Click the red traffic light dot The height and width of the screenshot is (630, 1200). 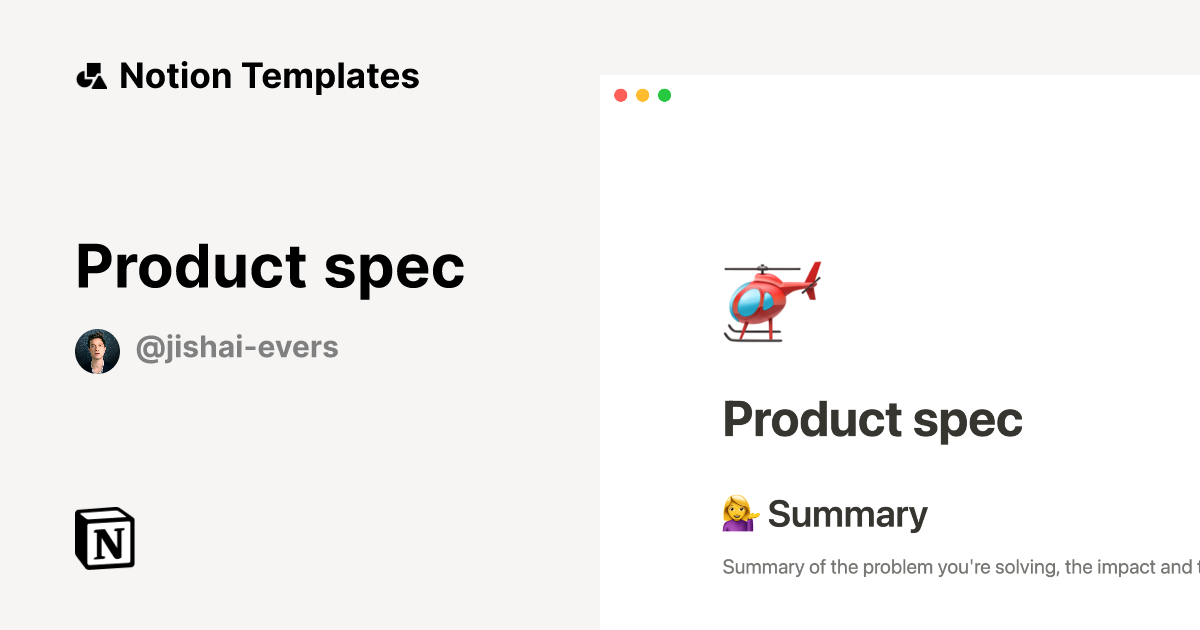pos(621,95)
